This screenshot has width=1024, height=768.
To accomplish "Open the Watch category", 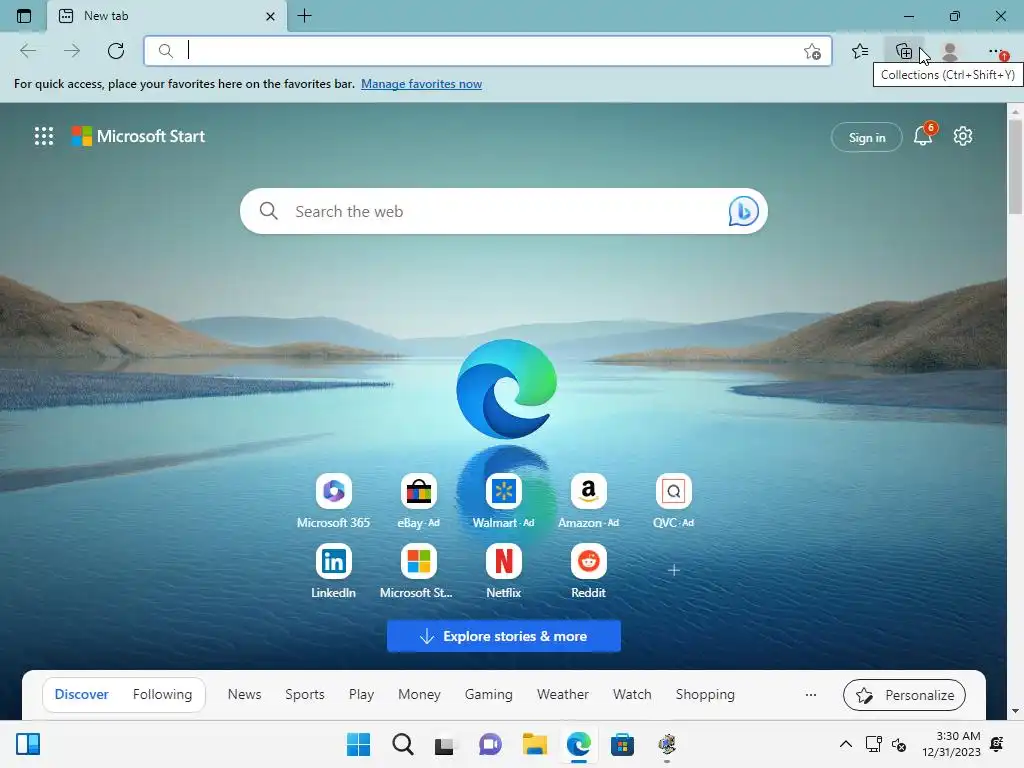I will tap(632, 694).
